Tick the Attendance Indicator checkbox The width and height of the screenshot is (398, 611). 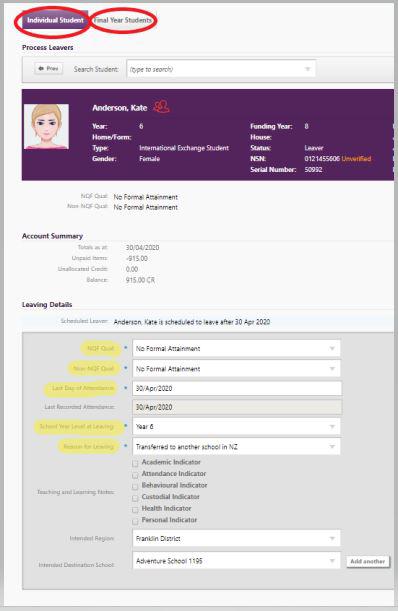click(x=135, y=475)
